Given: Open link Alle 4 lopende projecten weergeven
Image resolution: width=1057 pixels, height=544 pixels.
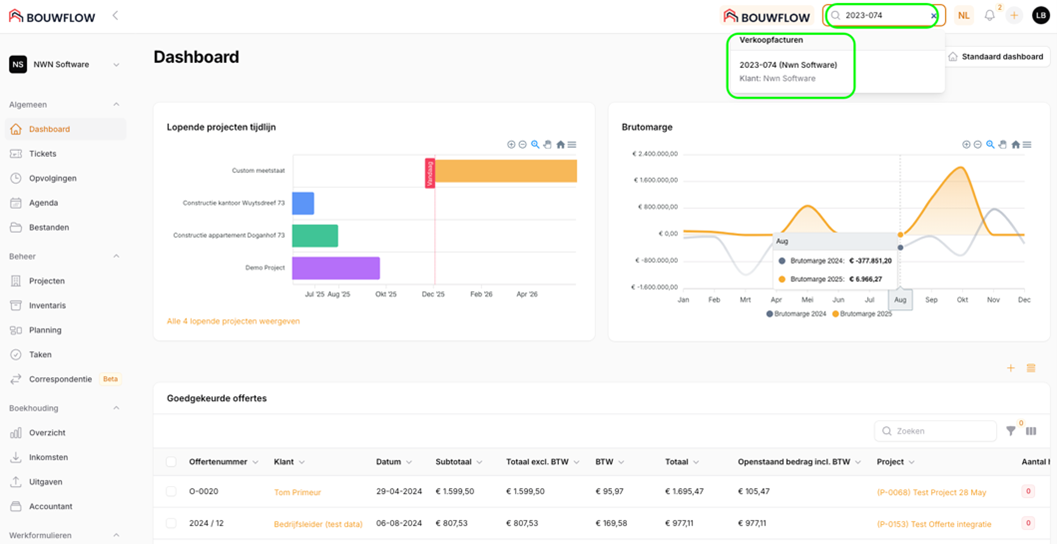Looking at the screenshot, I should (233, 321).
